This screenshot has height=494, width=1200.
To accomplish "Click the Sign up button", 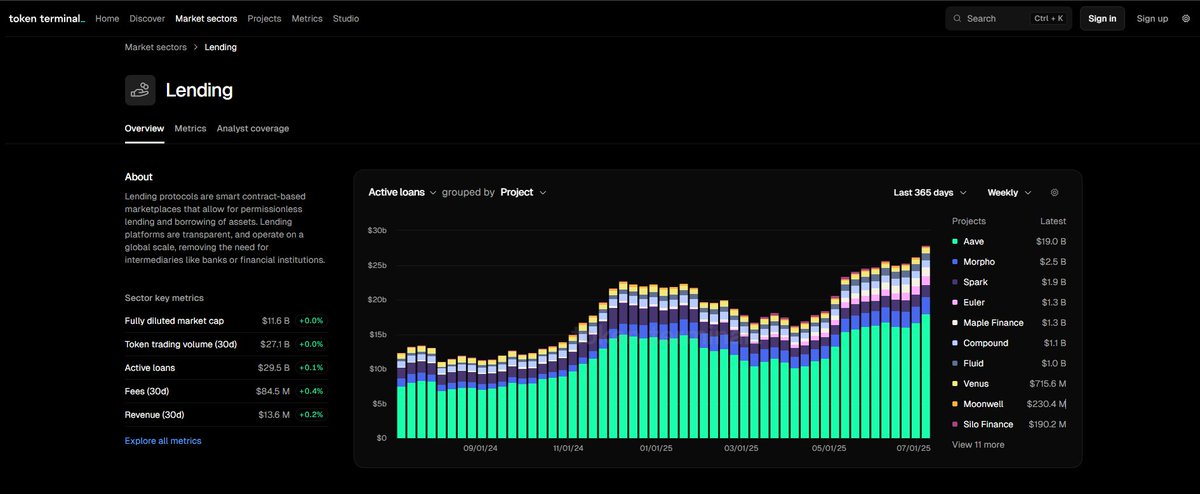I will click(x=1152, y=18).
